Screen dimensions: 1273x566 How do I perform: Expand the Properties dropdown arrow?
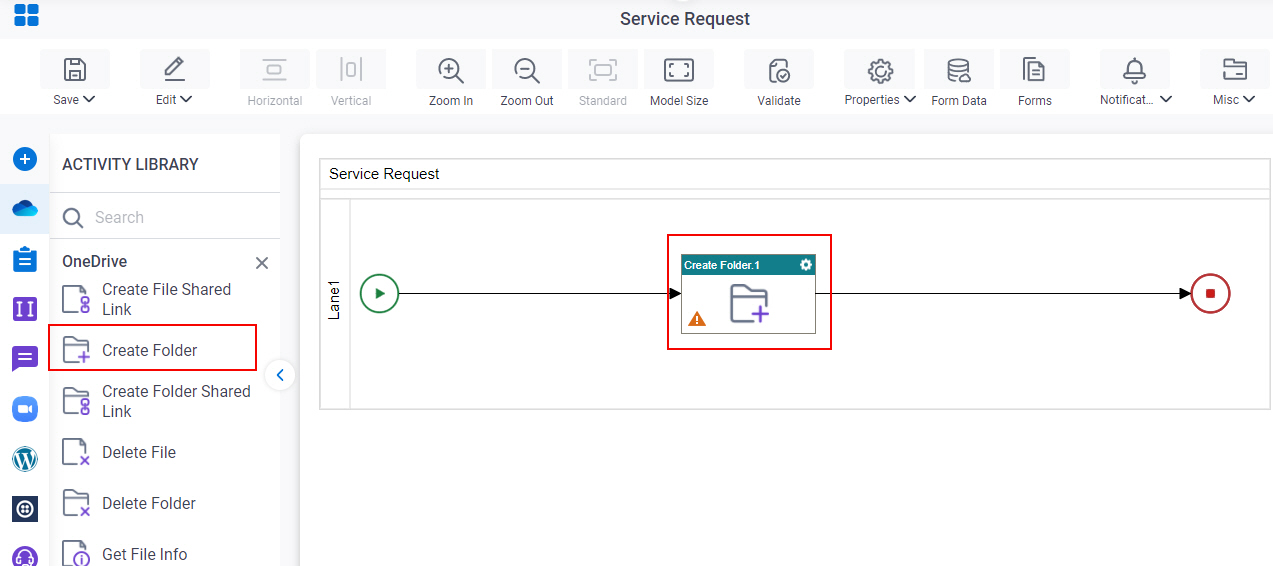(909, 99)
